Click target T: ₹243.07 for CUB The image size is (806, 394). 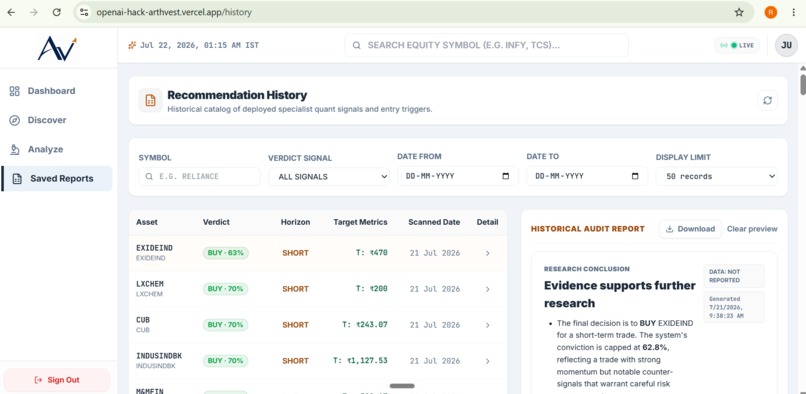pyautogui.click(x=365, y=325)
